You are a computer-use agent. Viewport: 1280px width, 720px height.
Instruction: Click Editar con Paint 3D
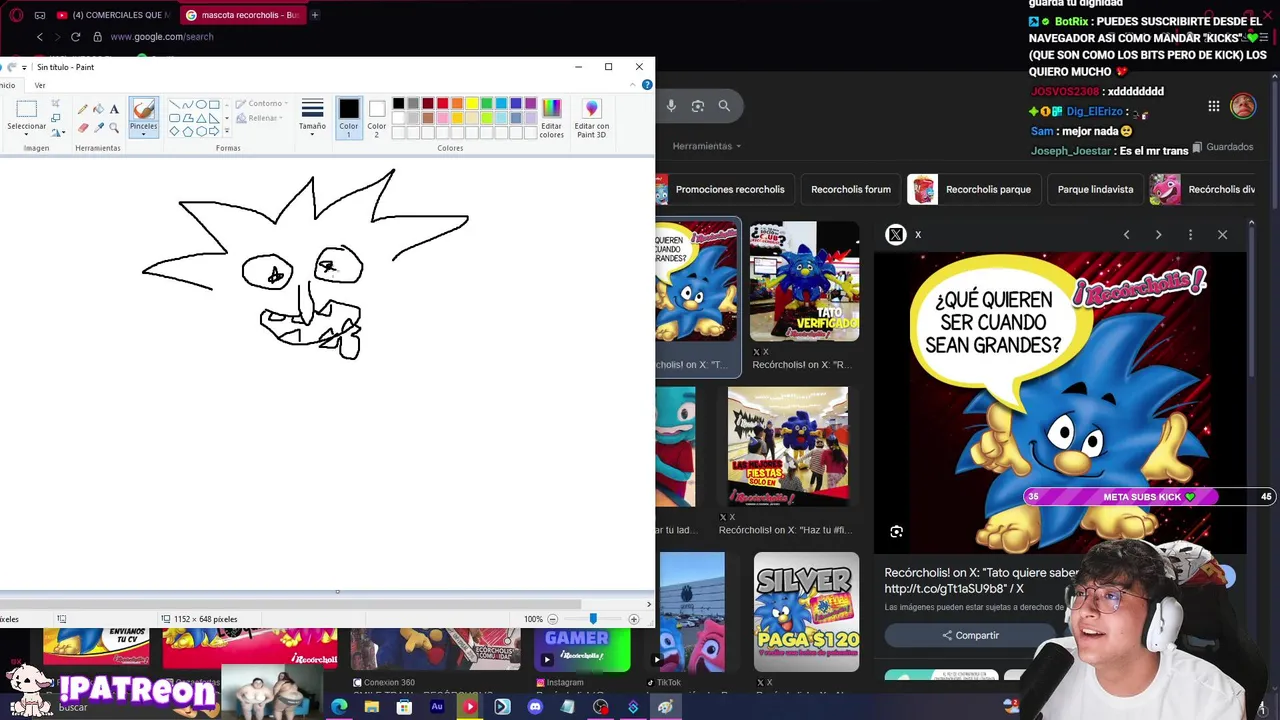point(591,117)
